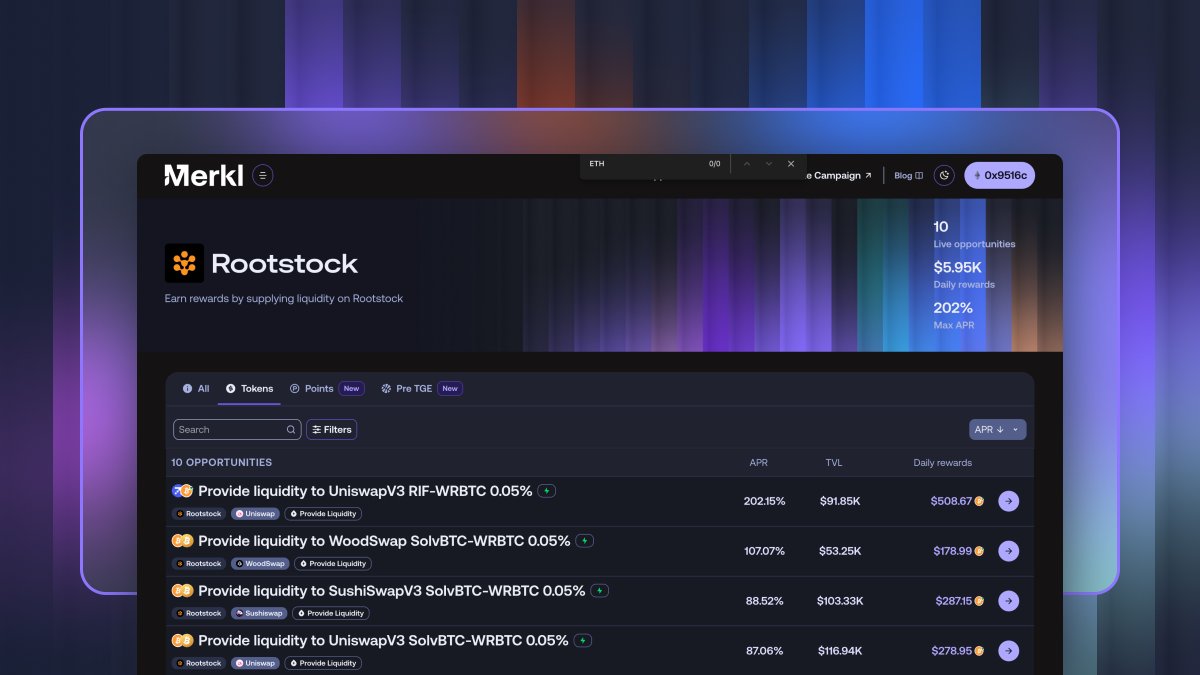Open UniswapV3 SolvBTC-WRBTC 0.05% opportunity title
1200x675 pixels.
[383, 641]
